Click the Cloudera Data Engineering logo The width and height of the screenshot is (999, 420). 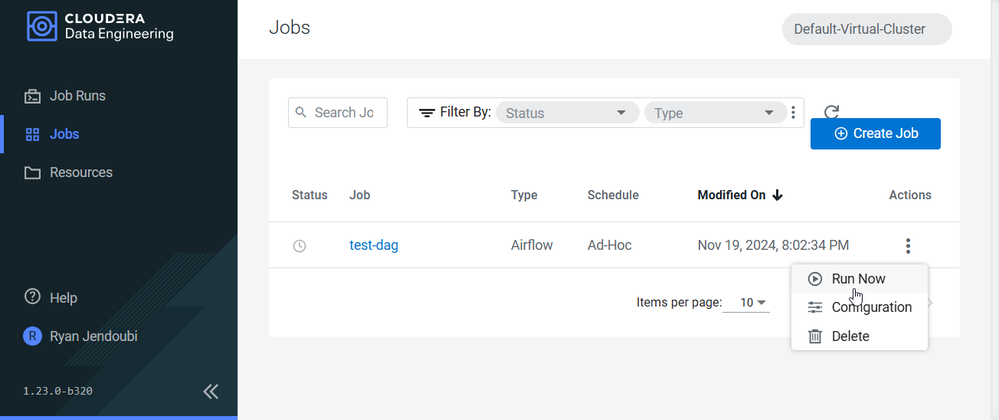tap(100, 26)
